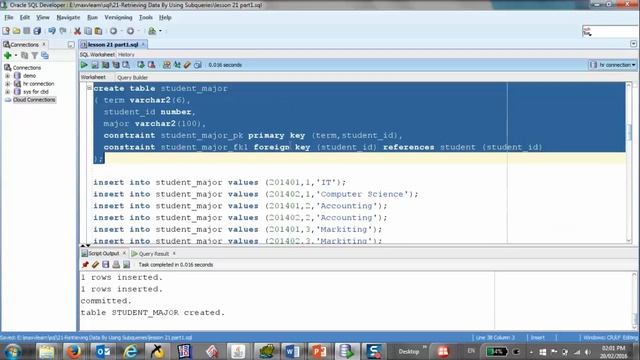The image size is (640, 360).
Task: Click the Back navigation circle icon
Action: [x=113, y=31]
